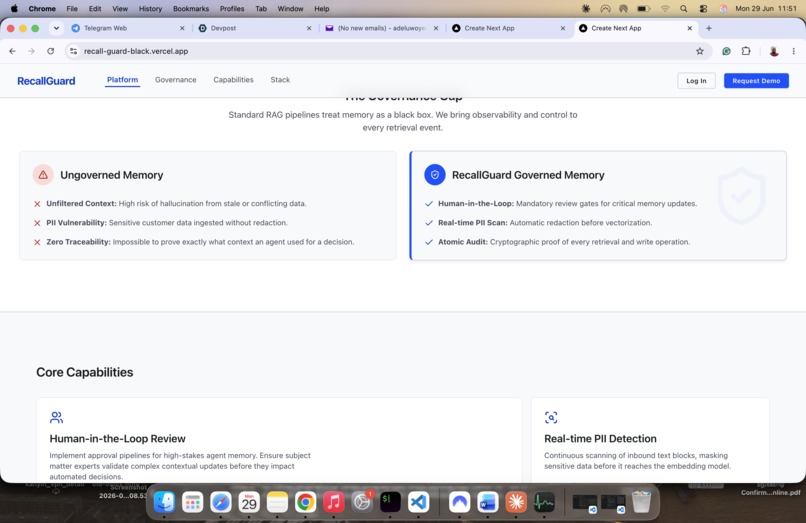The height and width of the screenshot is (523, 806).
Task: Open Activity Monitor from the Dock
Action: (544, 501)
